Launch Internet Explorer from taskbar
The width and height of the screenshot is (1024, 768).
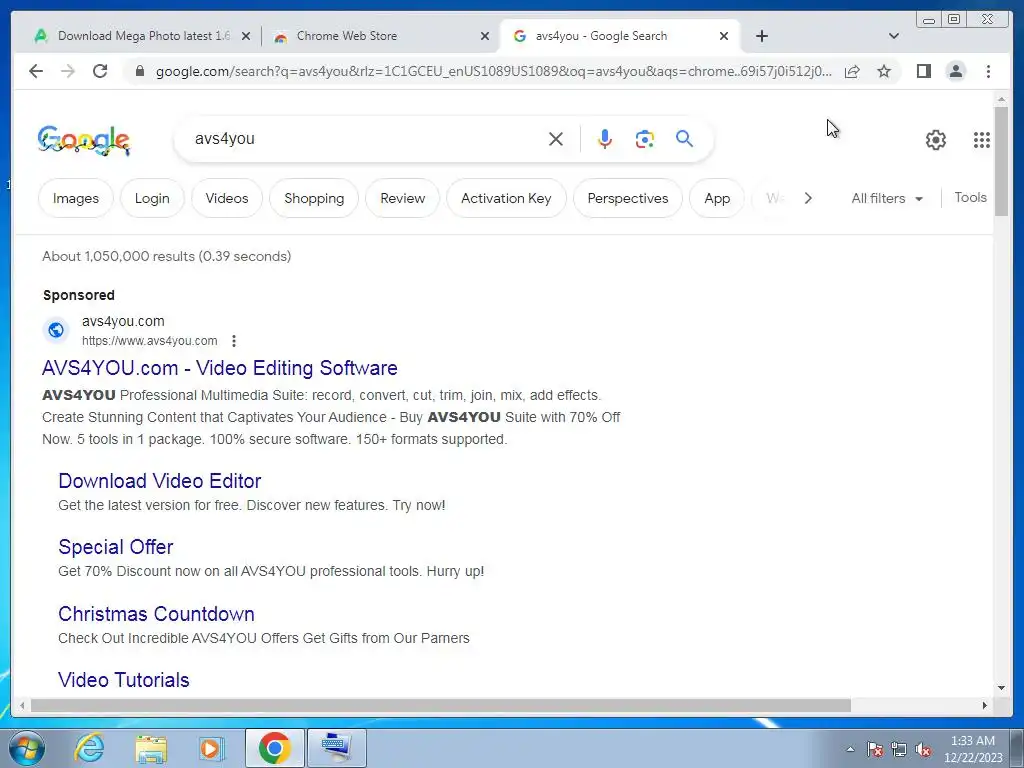coord(89,748)
